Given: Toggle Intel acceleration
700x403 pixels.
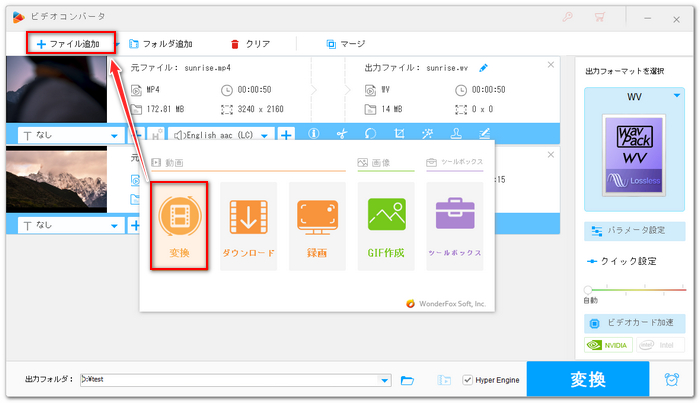Looking at the screenshot, I should tap(660, 345).
